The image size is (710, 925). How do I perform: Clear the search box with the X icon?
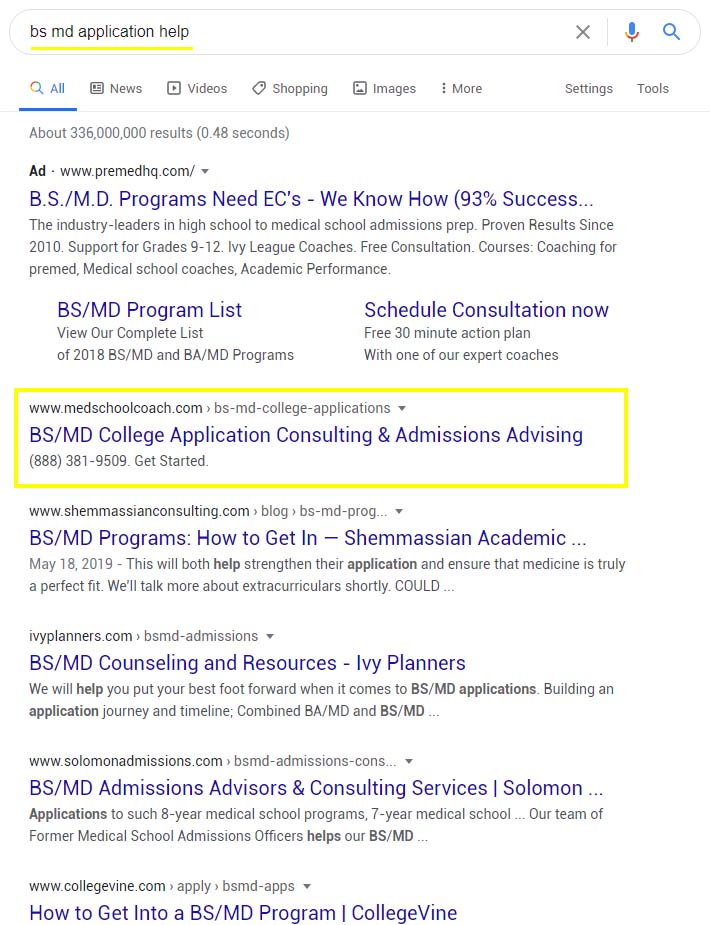coord(583,32)
